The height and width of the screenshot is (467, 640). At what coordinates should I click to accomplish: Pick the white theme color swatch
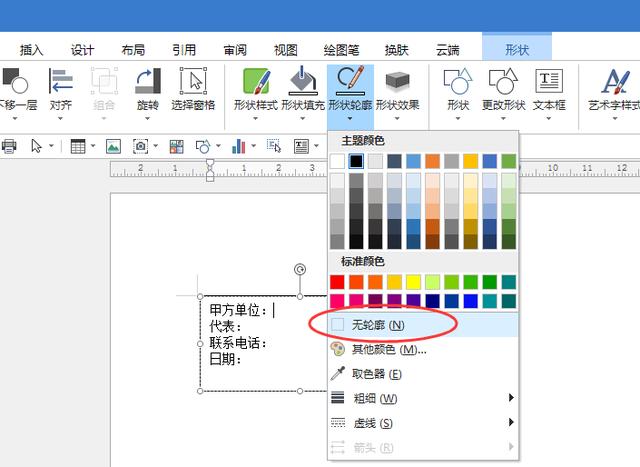pyautogui.click(x=337, y=161)
